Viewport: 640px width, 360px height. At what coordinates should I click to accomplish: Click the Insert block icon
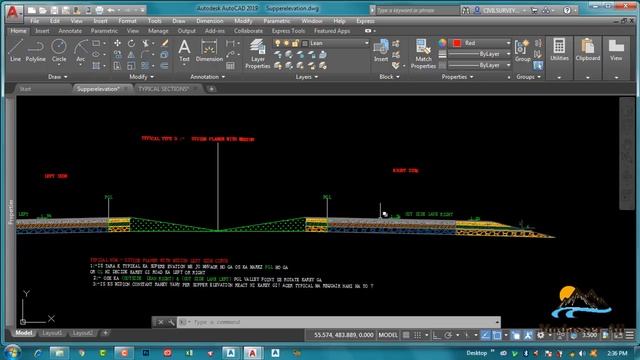[381, 51]
